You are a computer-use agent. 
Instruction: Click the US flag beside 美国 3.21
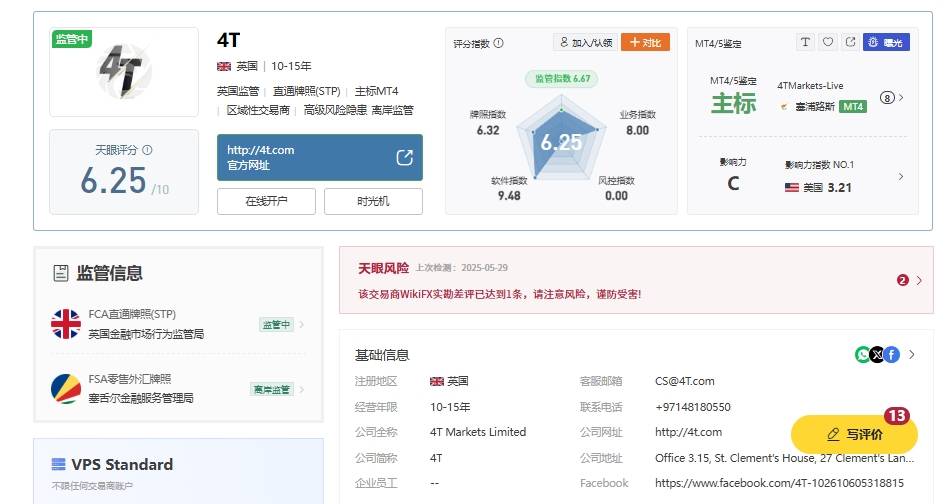792,188
